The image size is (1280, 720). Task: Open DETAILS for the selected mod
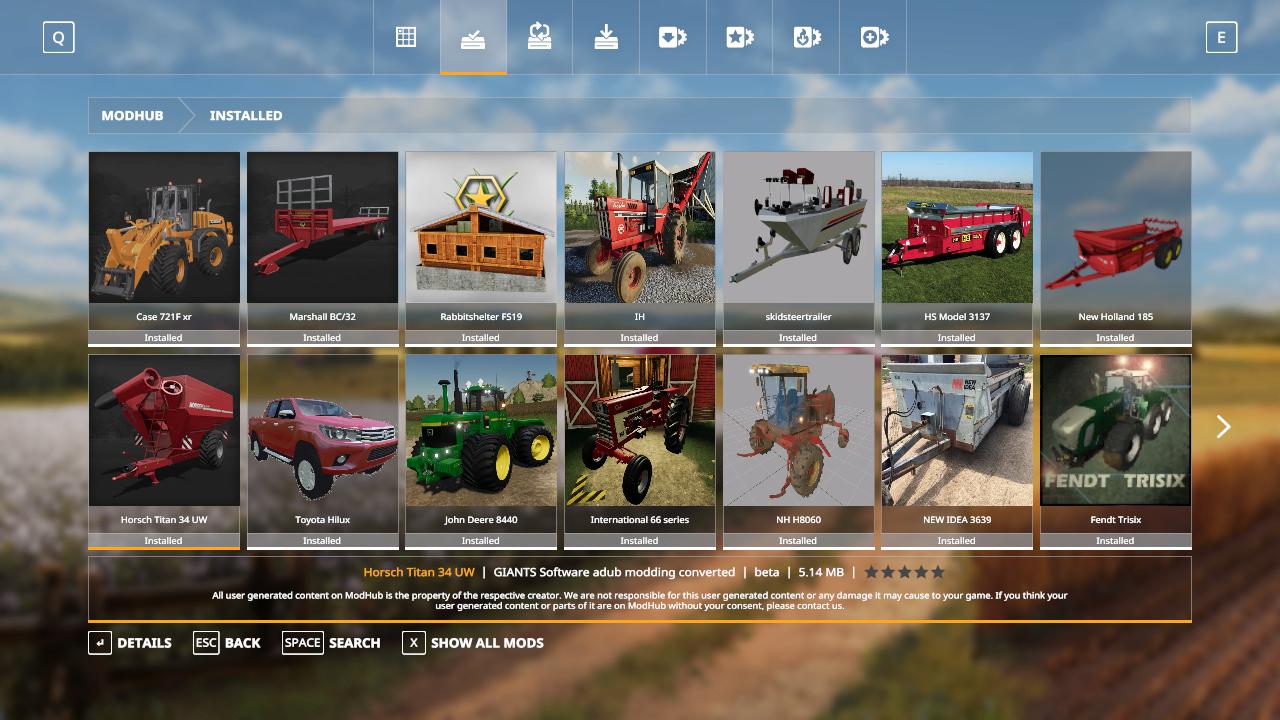tap(130, 643)
